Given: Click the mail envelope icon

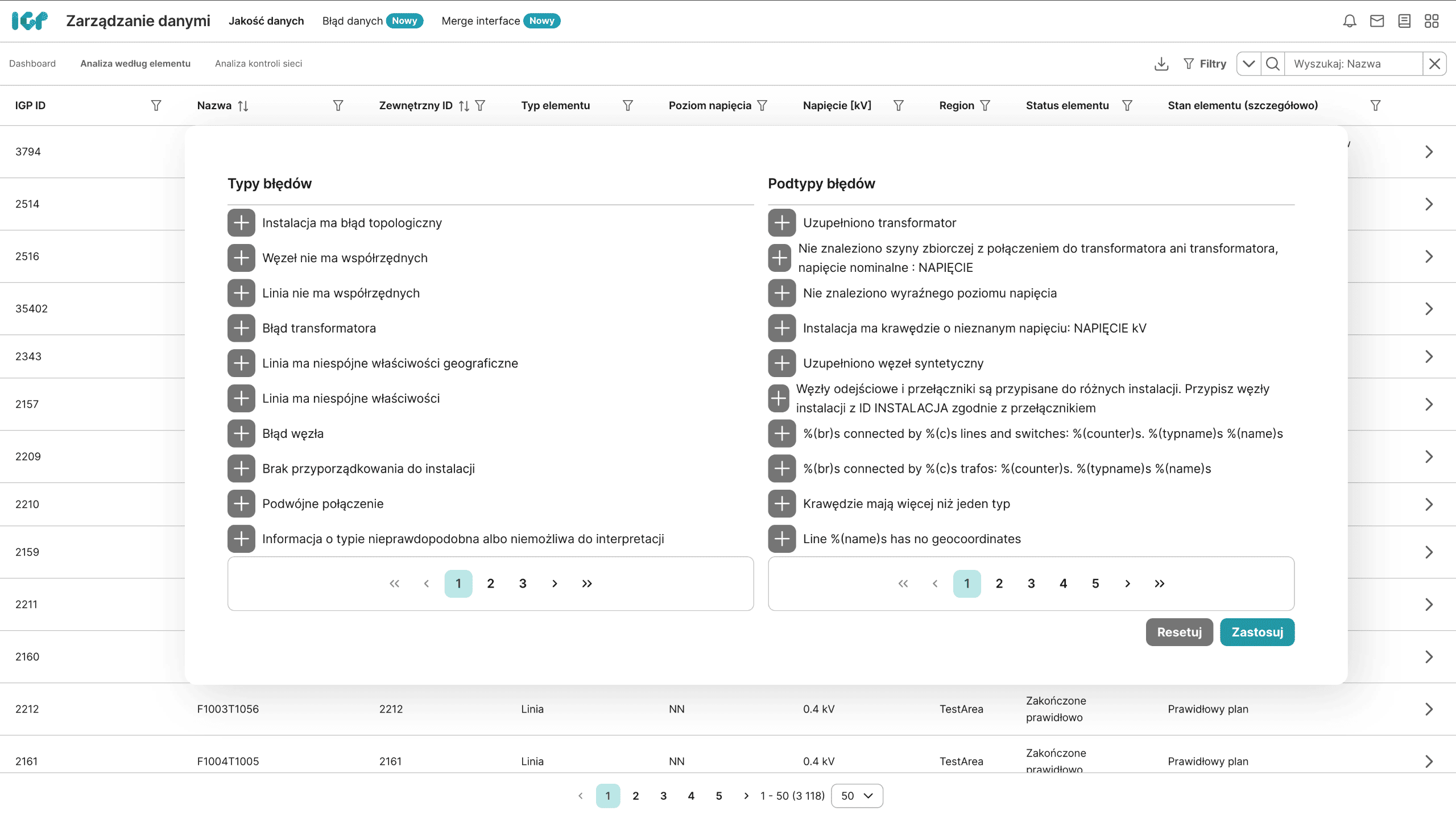Looking at the screenshot, I should pyautogui.click(x=1376, y=21).
